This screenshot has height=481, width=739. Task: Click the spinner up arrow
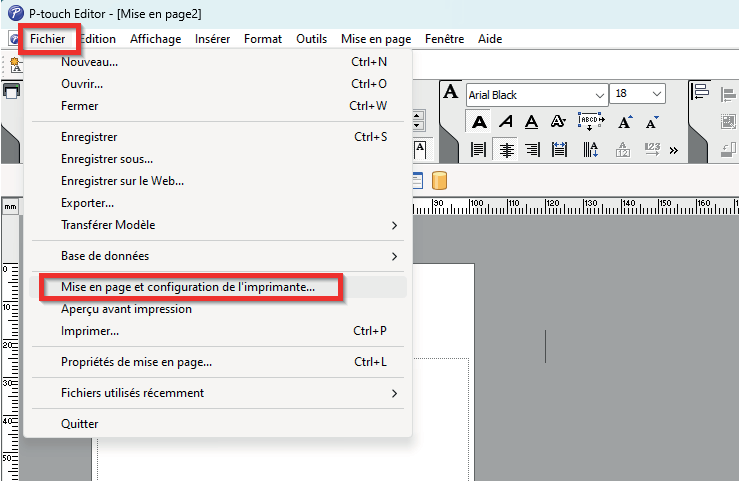(418, 115)
